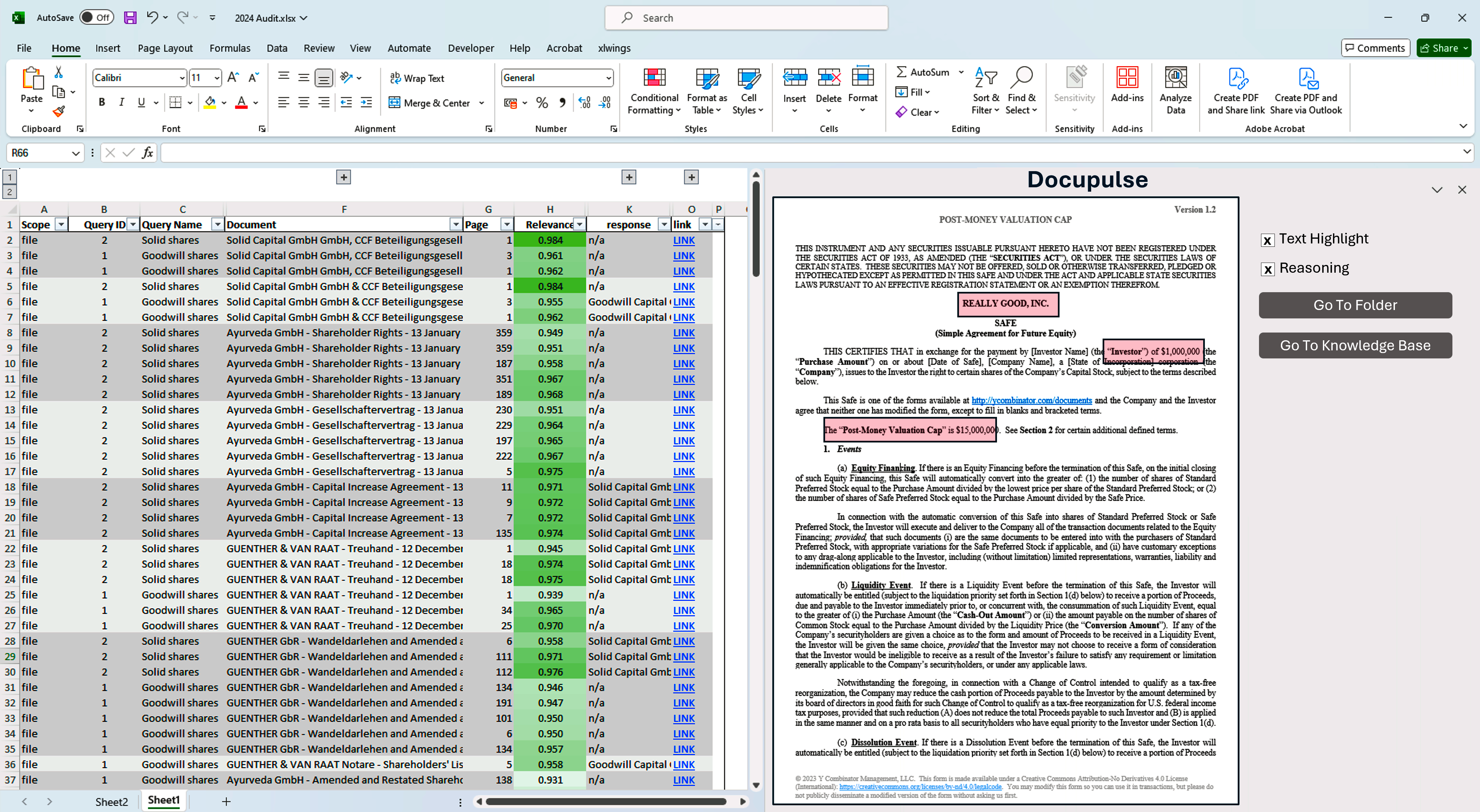Click the Comma Style icon
Image resolution: width=1480 pixels, height=812 pixels.
[562, 103]
